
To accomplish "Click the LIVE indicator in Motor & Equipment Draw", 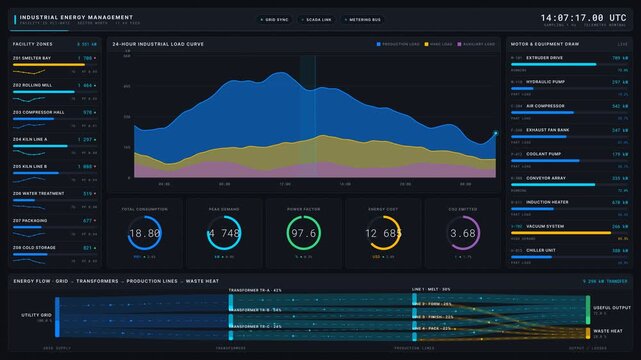I will coord(622,44).
